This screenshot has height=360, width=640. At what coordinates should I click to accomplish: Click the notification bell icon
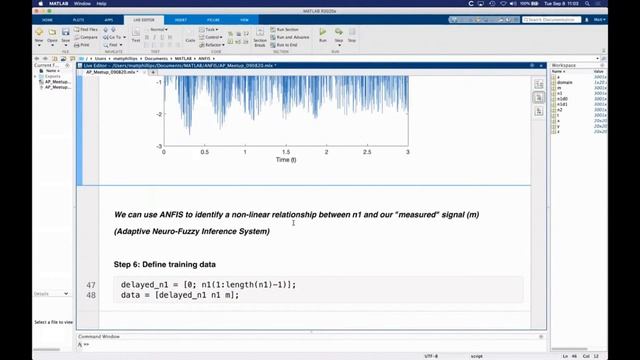587,20
